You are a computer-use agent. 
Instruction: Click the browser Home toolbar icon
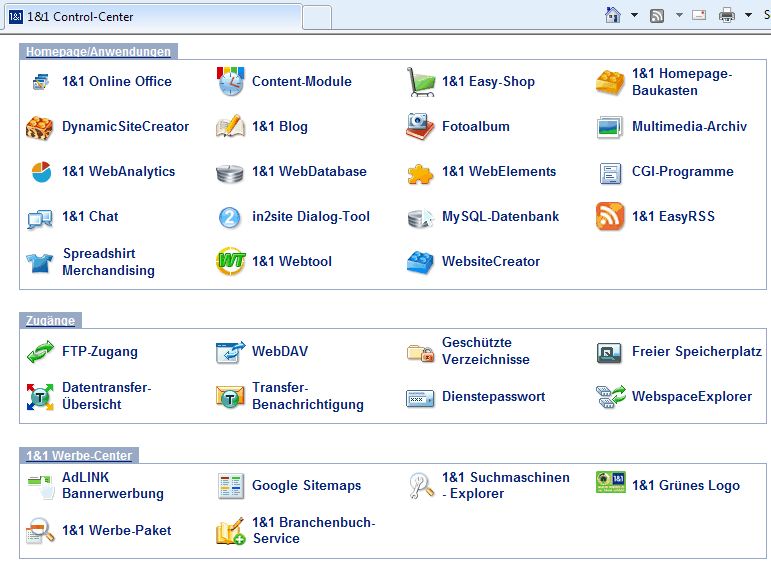[x=613, y=15]
